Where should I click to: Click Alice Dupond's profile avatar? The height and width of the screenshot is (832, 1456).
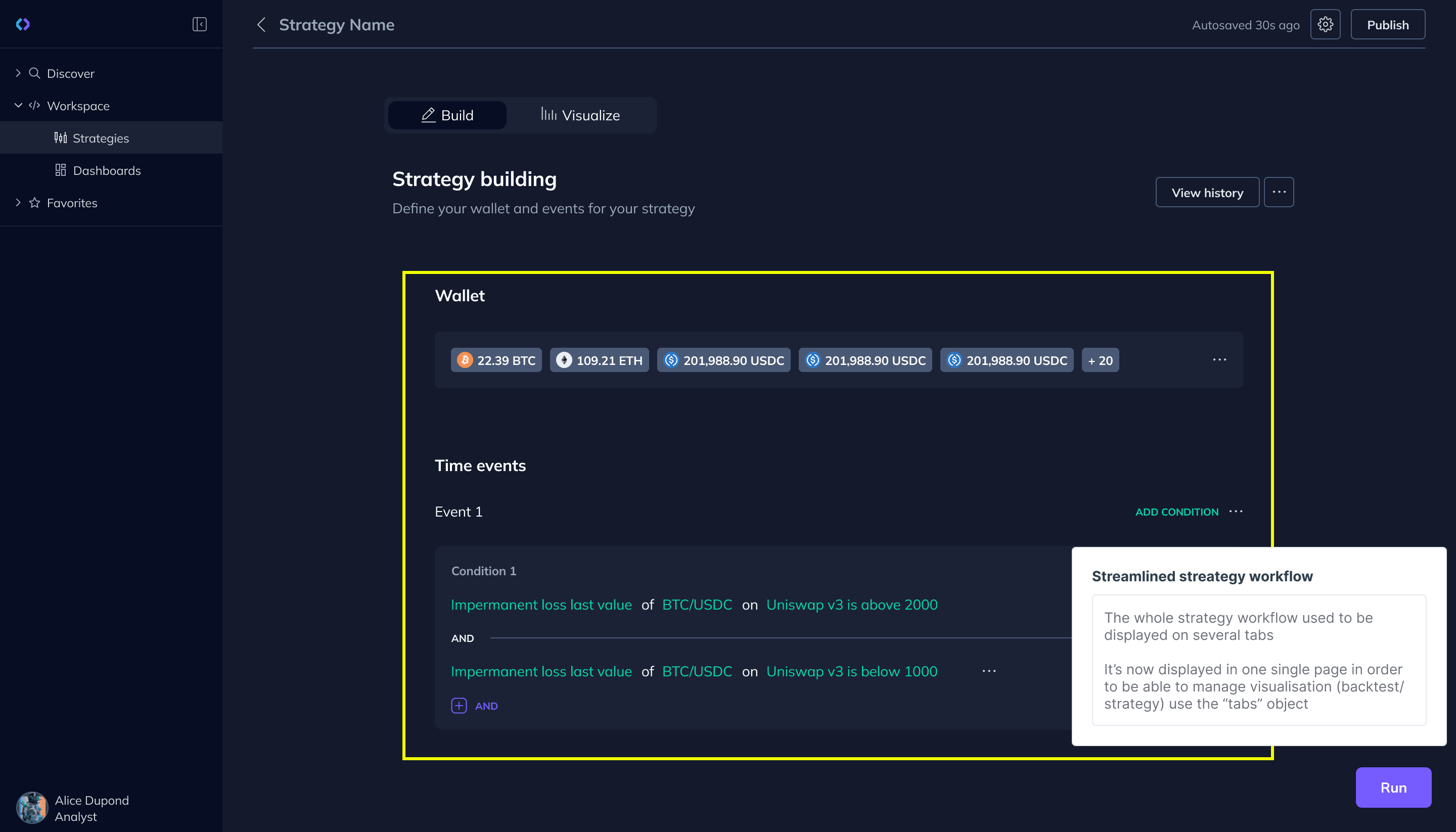pyautogui.click(x=32, y=808)
